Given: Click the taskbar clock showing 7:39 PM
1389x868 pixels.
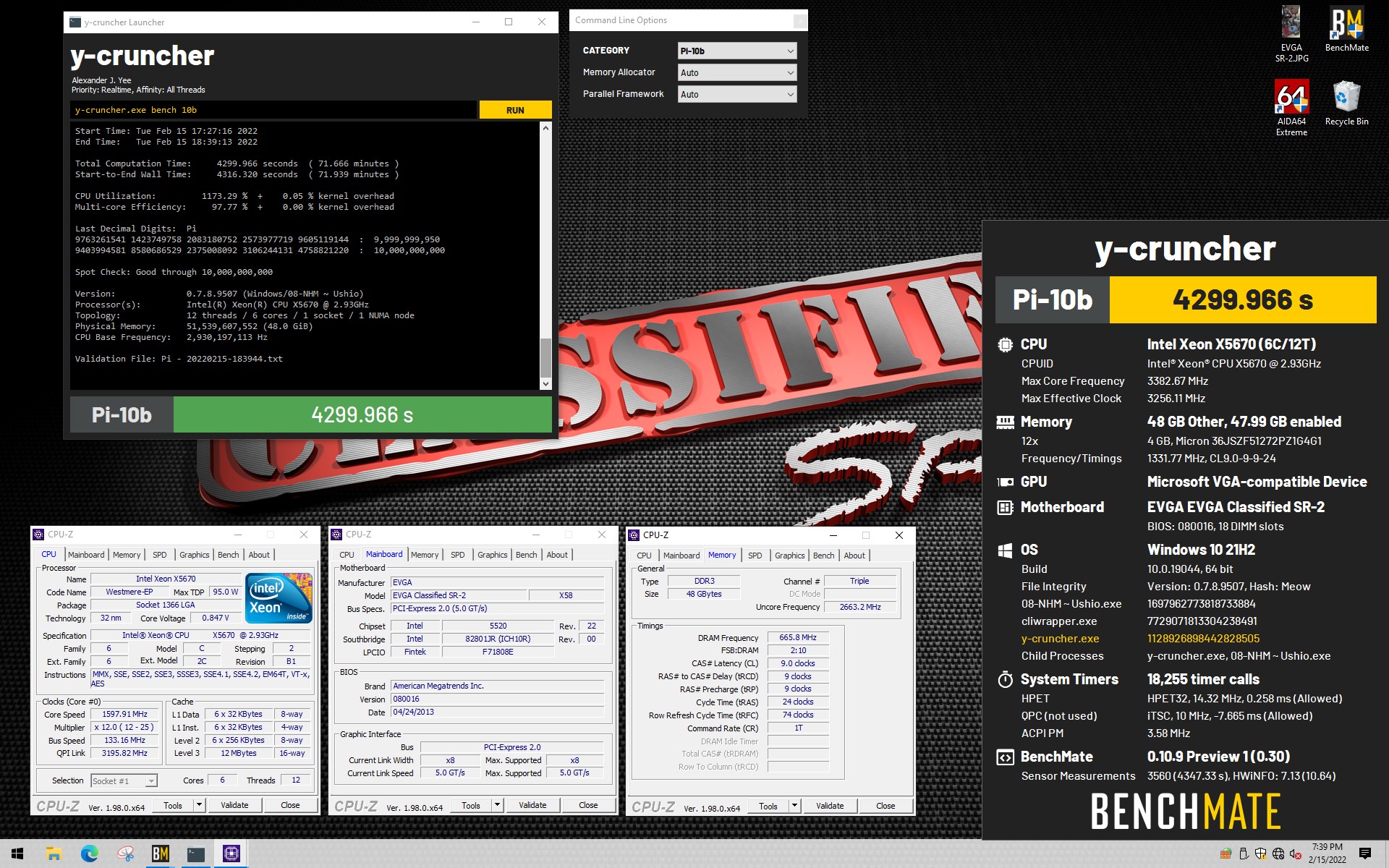Looking at the screenshot, I should click(x=1327, y=854).
